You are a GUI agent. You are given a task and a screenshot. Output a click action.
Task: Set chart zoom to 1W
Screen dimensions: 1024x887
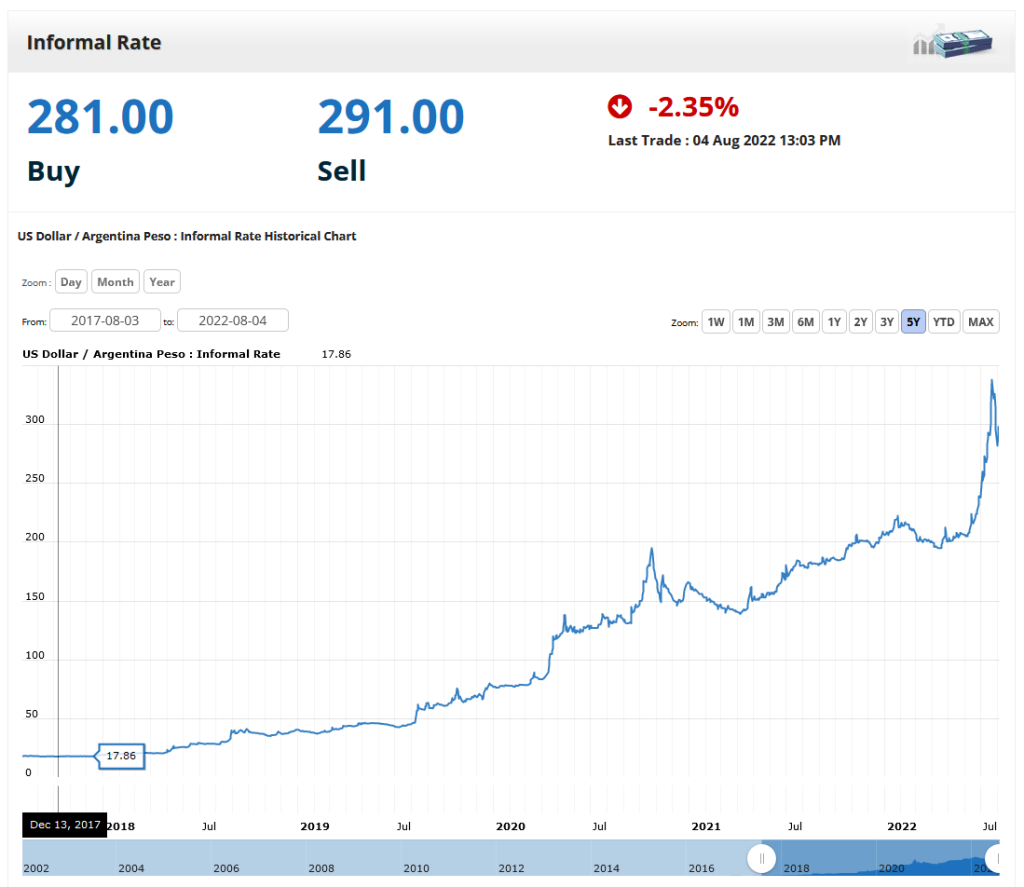716,322
